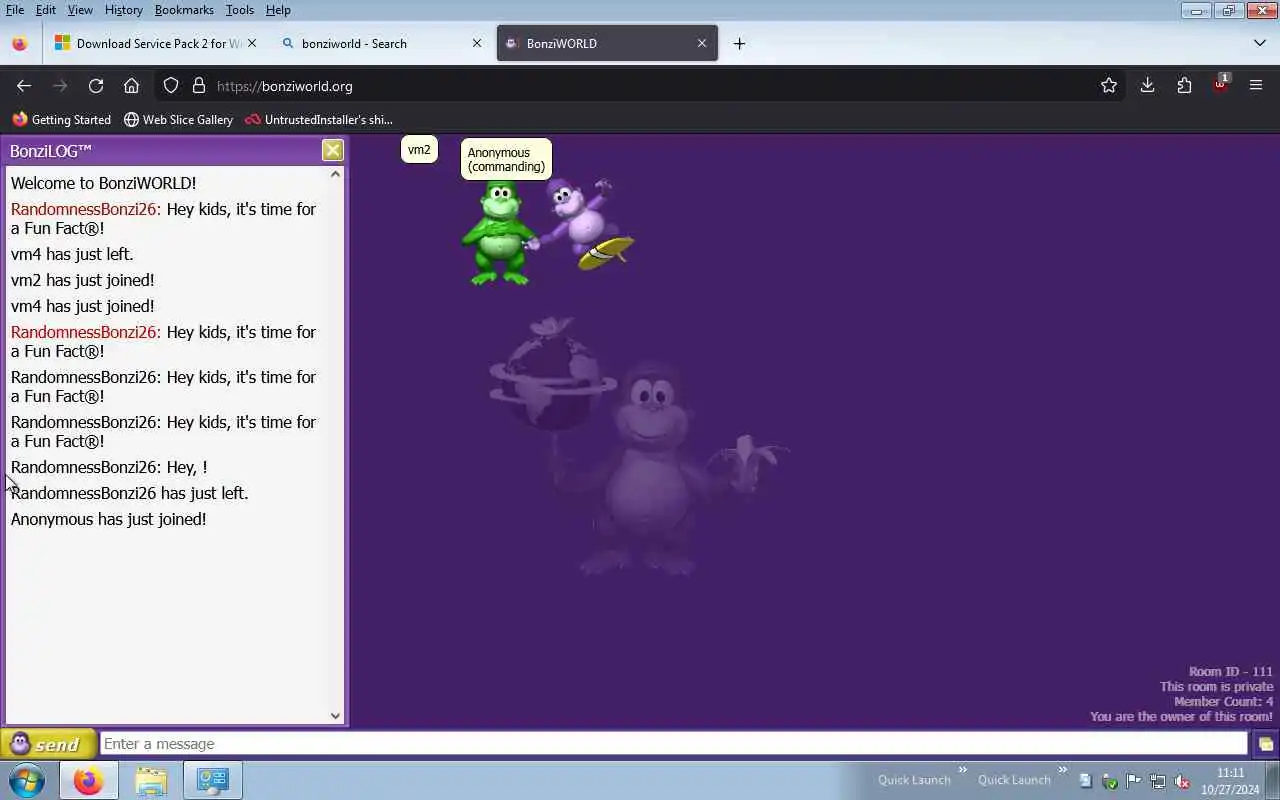Screen dimensions: 1280x800
Task: Open the Help menu
Action: click(x=278, y=10)
